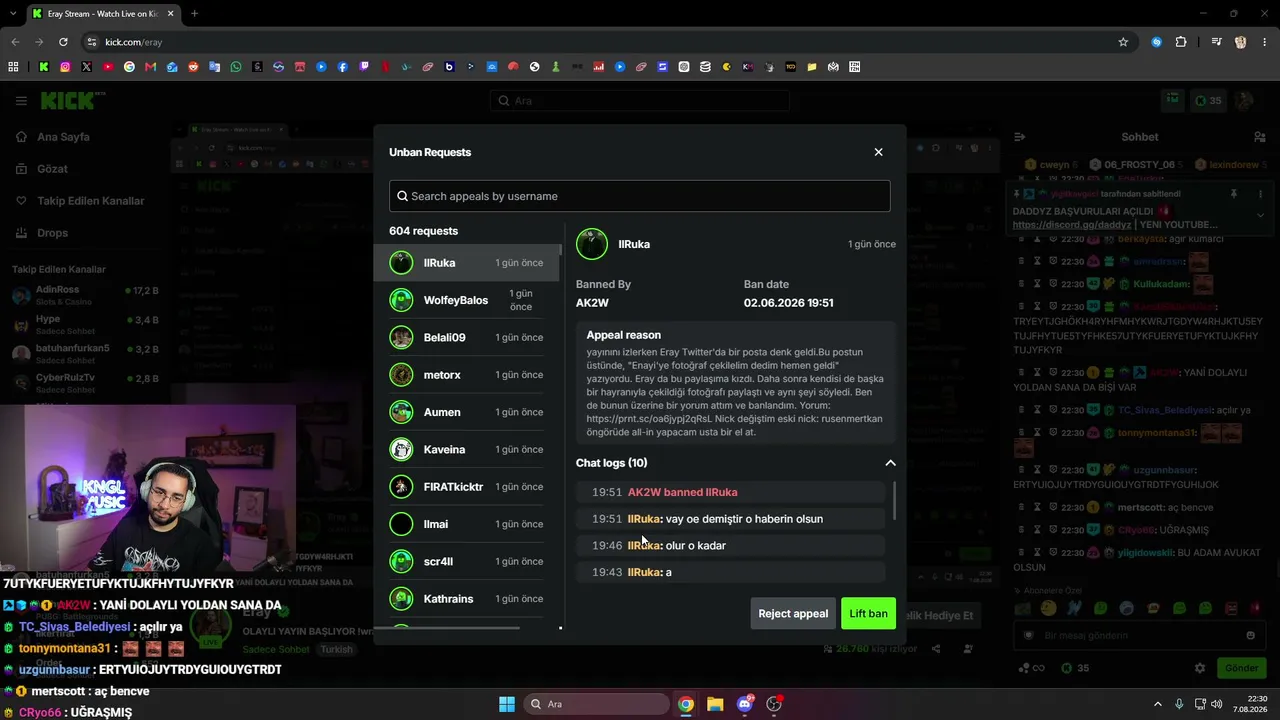This screenshot has width=1280, height=720.
Task: Bookmark this page with the star
Action: click(x=1123, y=42)
